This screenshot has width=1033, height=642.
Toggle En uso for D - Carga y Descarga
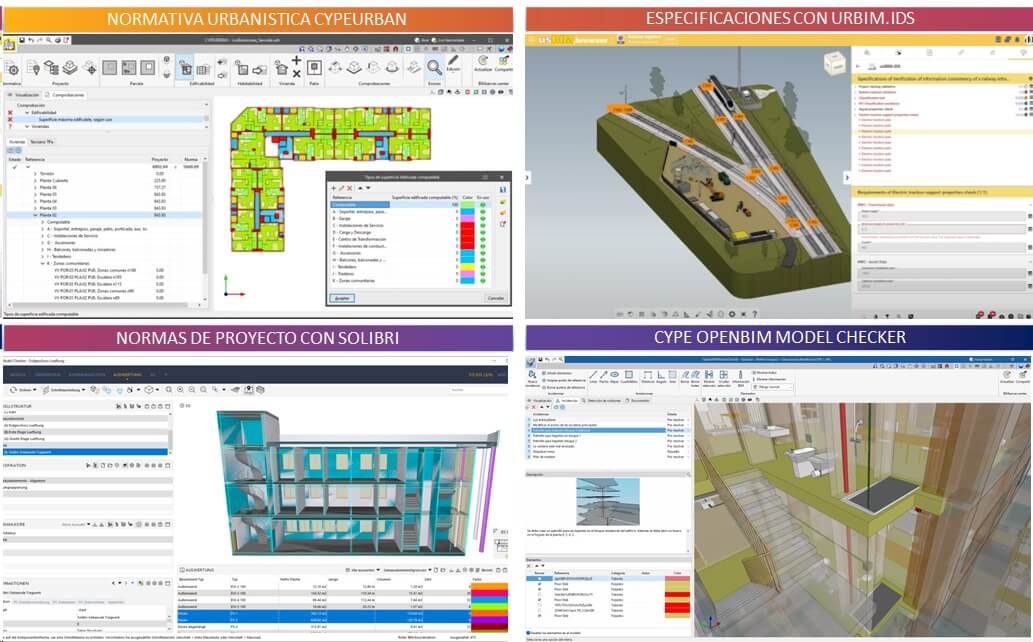coord(483,233)
